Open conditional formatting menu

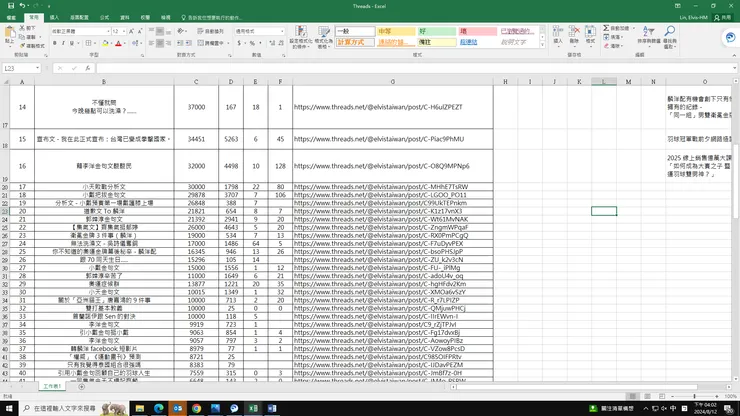(x=301, y=37)
